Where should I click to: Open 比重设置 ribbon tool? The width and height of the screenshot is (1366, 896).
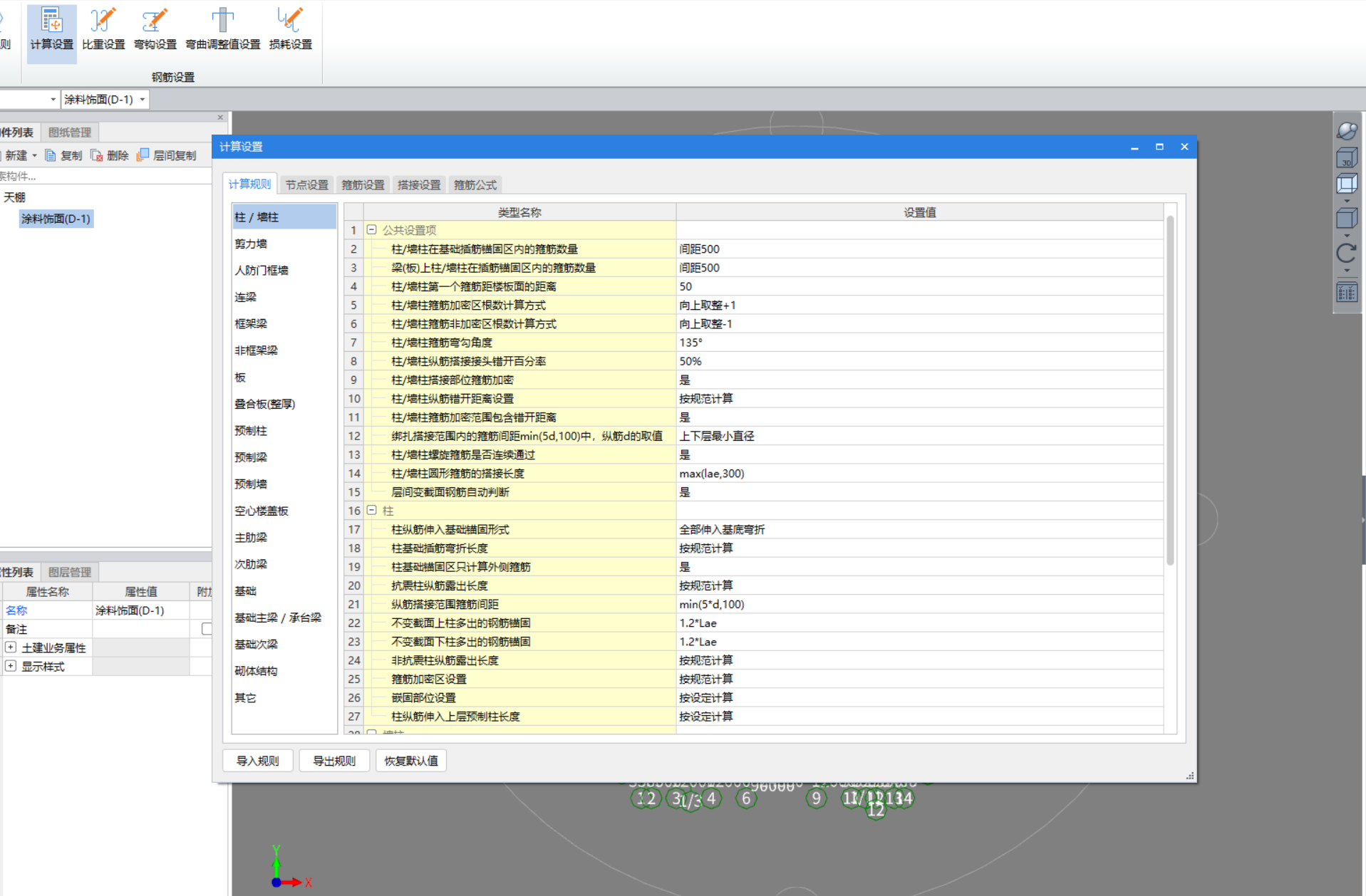pyautogui.click(x=103, y=30)
